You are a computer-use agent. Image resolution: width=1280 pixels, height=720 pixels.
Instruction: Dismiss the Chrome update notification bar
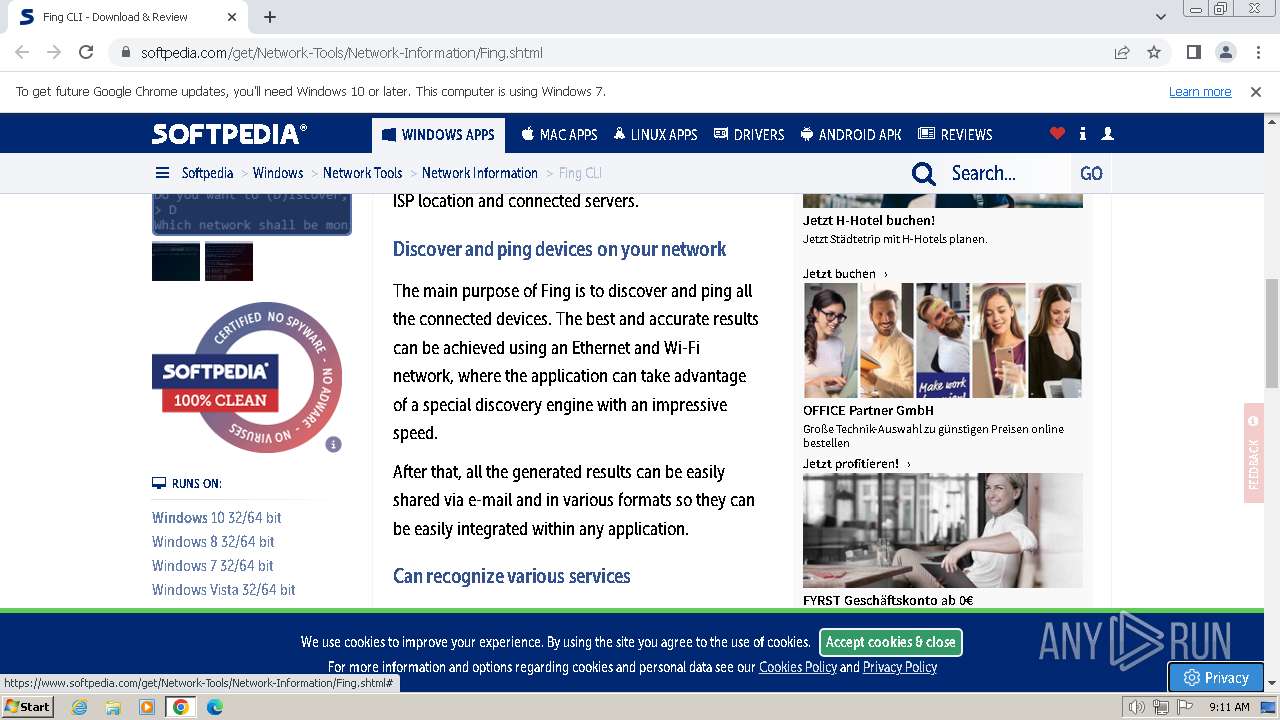click(x=1256, y=92)
